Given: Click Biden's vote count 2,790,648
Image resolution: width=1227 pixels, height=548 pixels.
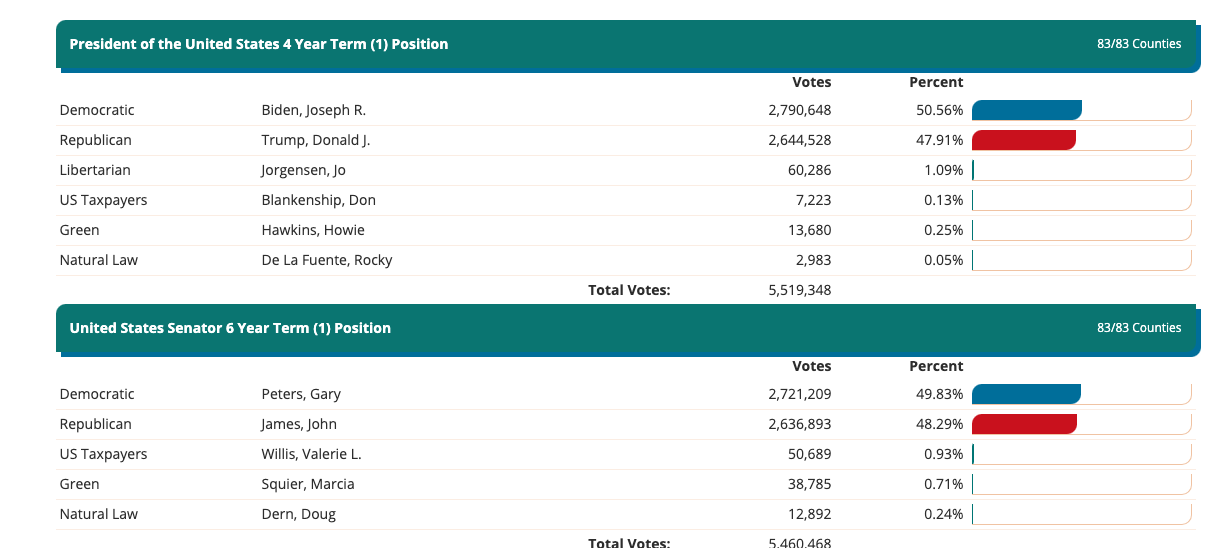Looking at the screenshot, I should (799, 110).
